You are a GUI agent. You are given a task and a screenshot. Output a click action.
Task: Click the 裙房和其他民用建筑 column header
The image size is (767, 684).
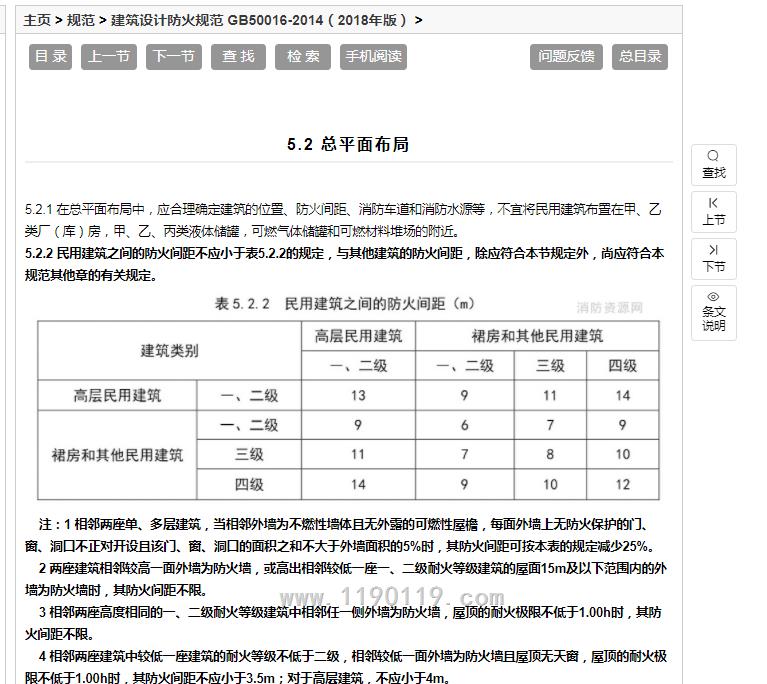click(537, 336)
